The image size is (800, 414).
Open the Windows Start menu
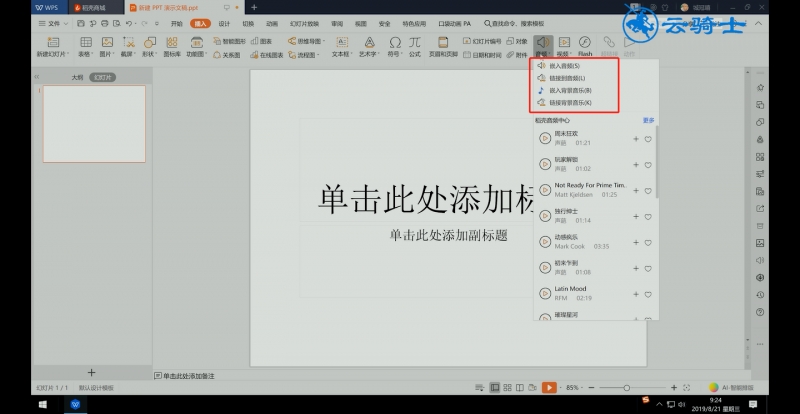pos(43,404)
